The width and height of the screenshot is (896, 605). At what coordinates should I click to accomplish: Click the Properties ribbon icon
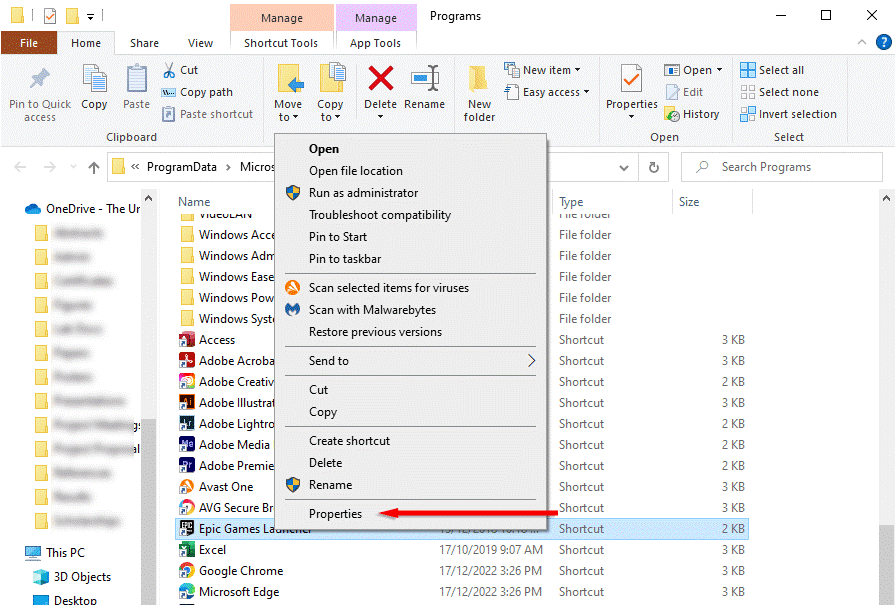631,79
